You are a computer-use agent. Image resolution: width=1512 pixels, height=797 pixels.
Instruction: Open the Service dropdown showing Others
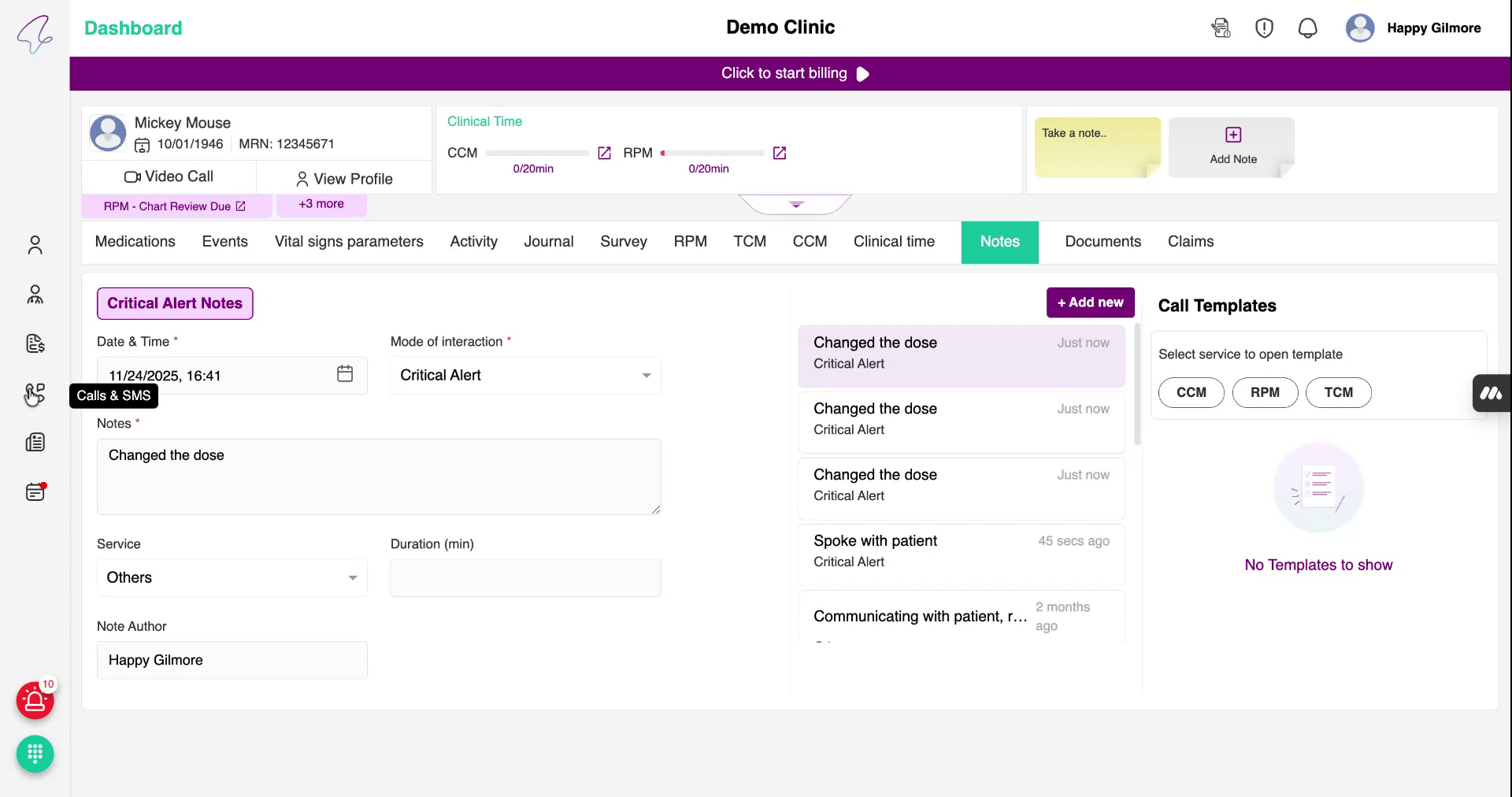232,577
